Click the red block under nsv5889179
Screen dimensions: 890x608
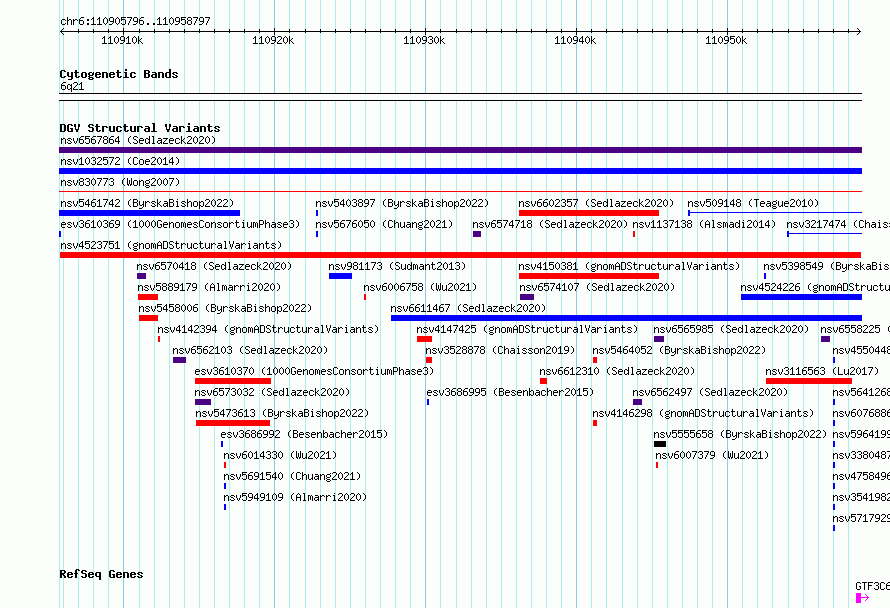click(x=148, y=297)
